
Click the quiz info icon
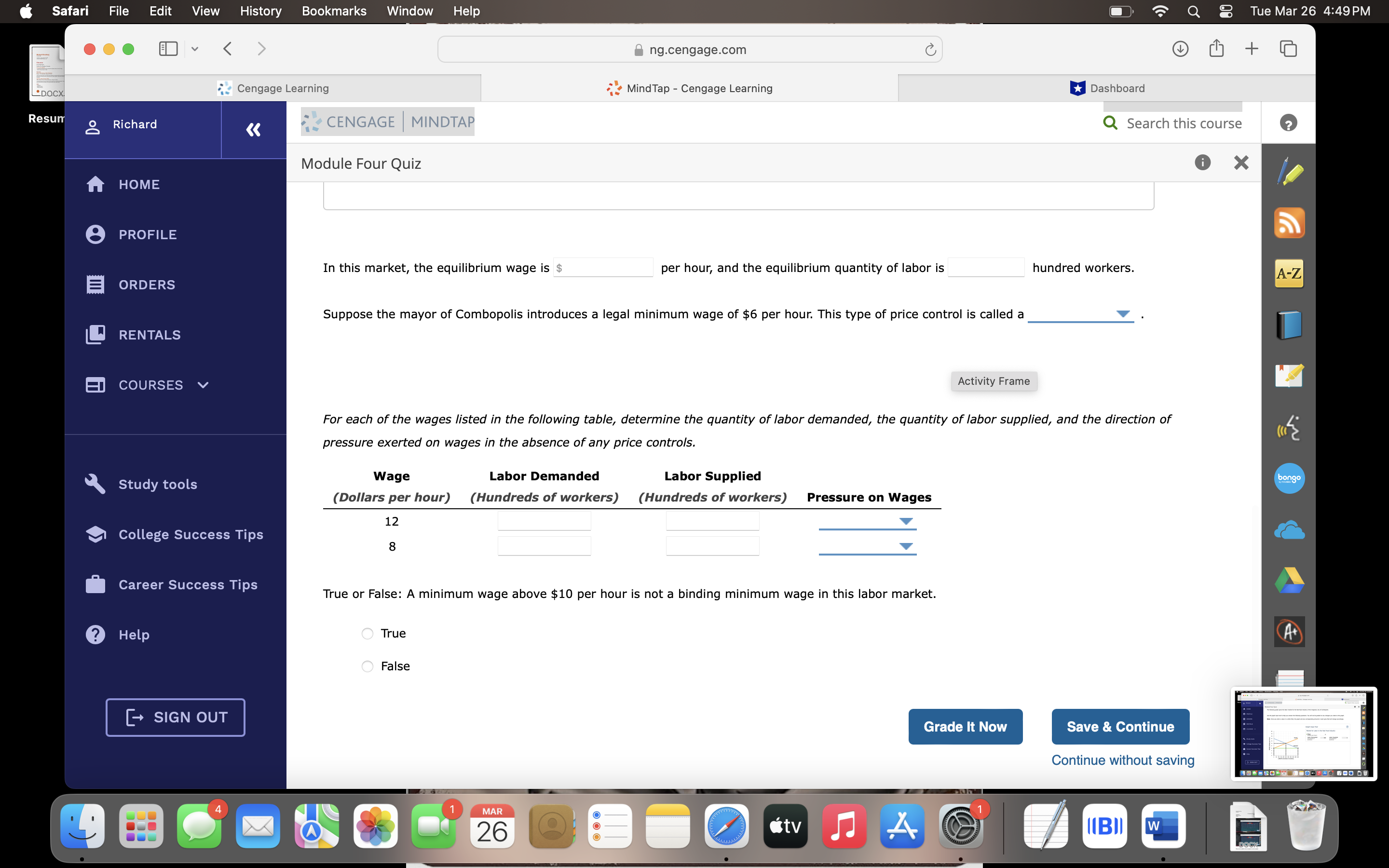(x=1202, y=163)
